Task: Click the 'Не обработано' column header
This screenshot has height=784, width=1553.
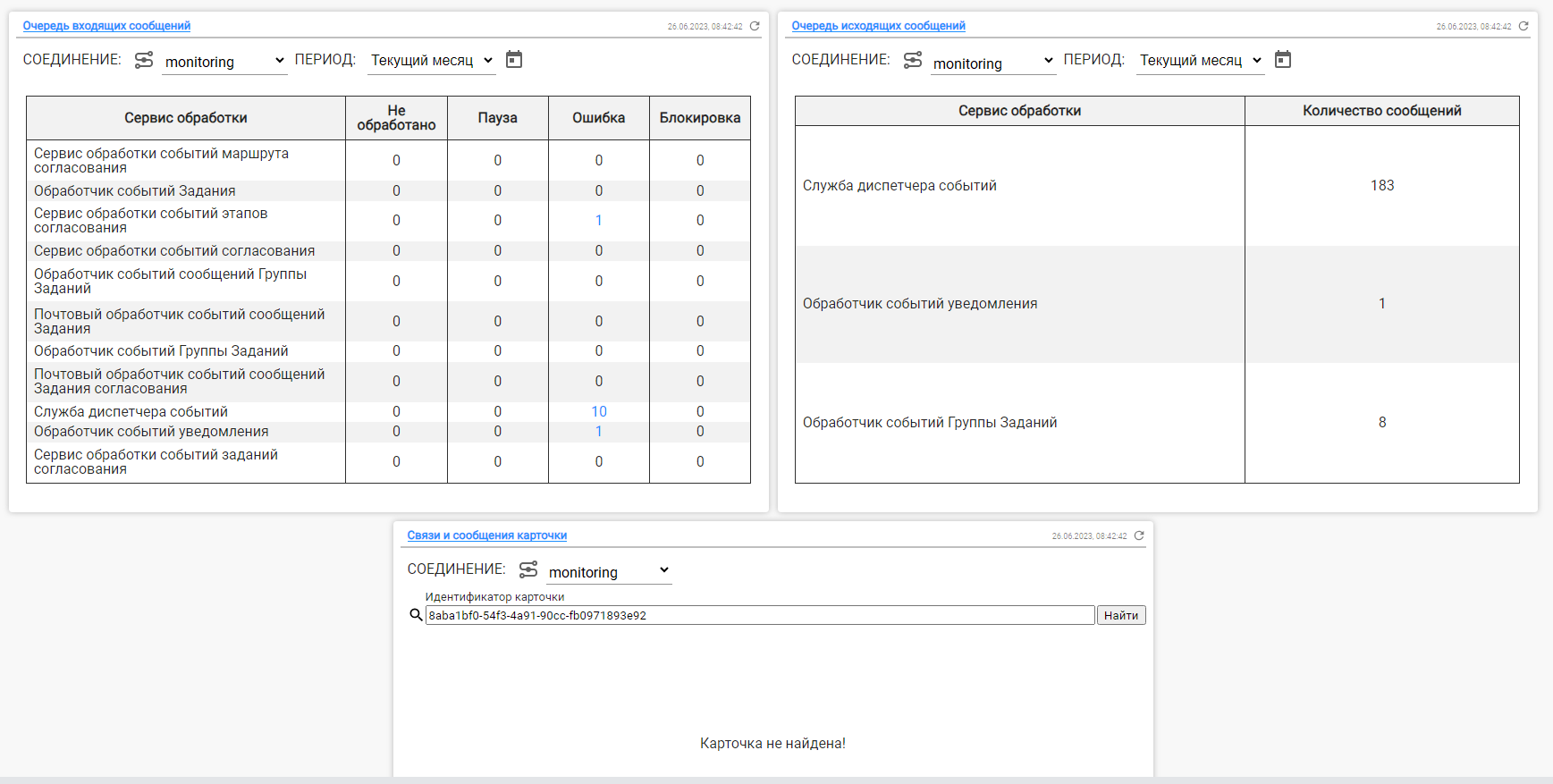Action: (396, 118)
